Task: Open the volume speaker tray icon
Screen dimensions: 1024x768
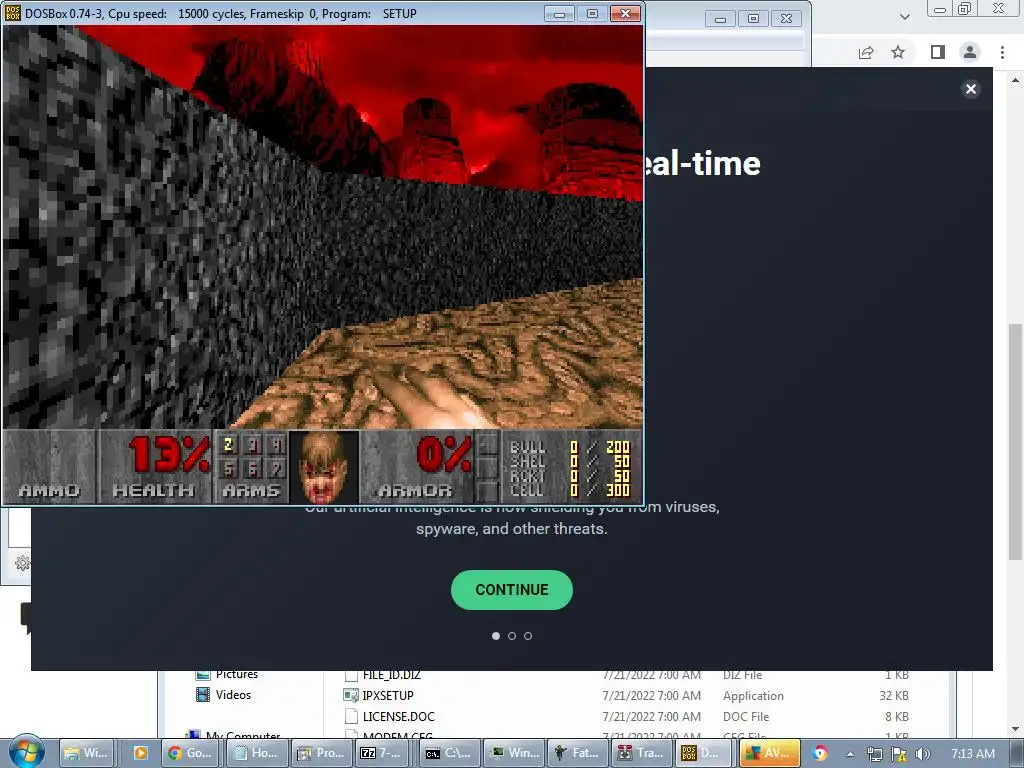Action: (x=922, y=754)
